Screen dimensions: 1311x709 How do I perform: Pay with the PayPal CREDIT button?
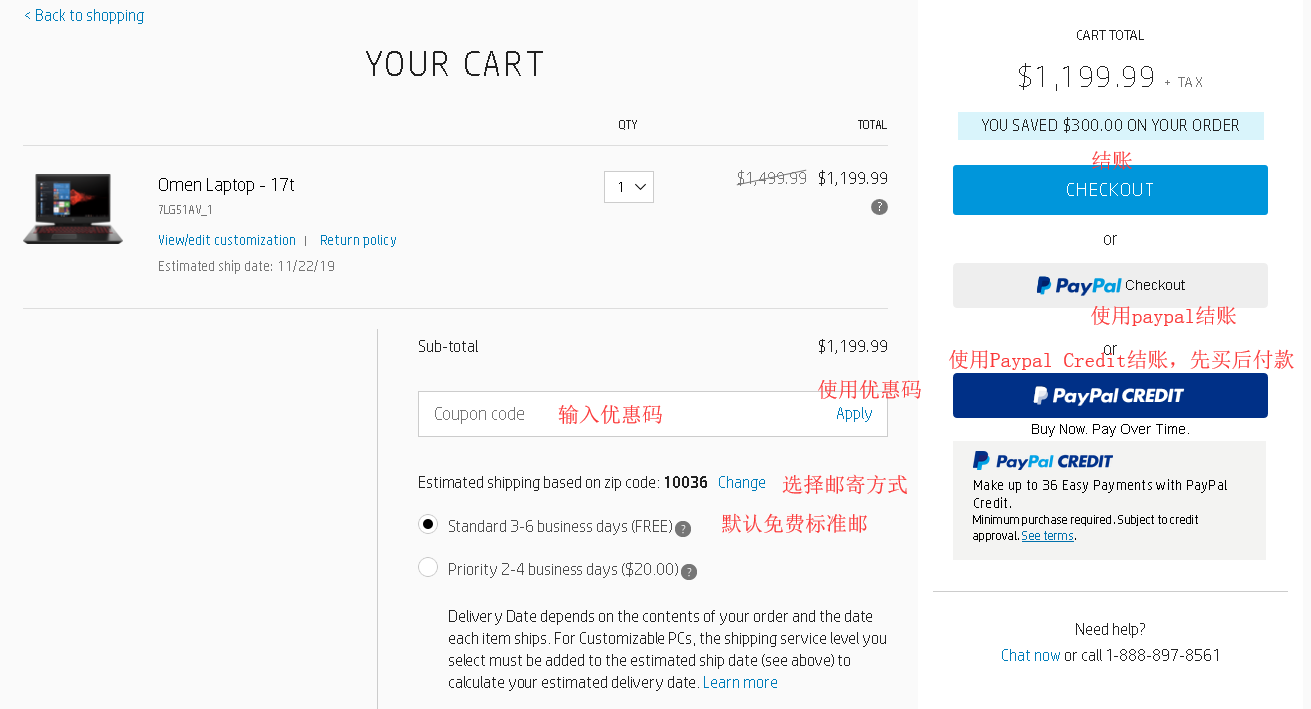1110,395
